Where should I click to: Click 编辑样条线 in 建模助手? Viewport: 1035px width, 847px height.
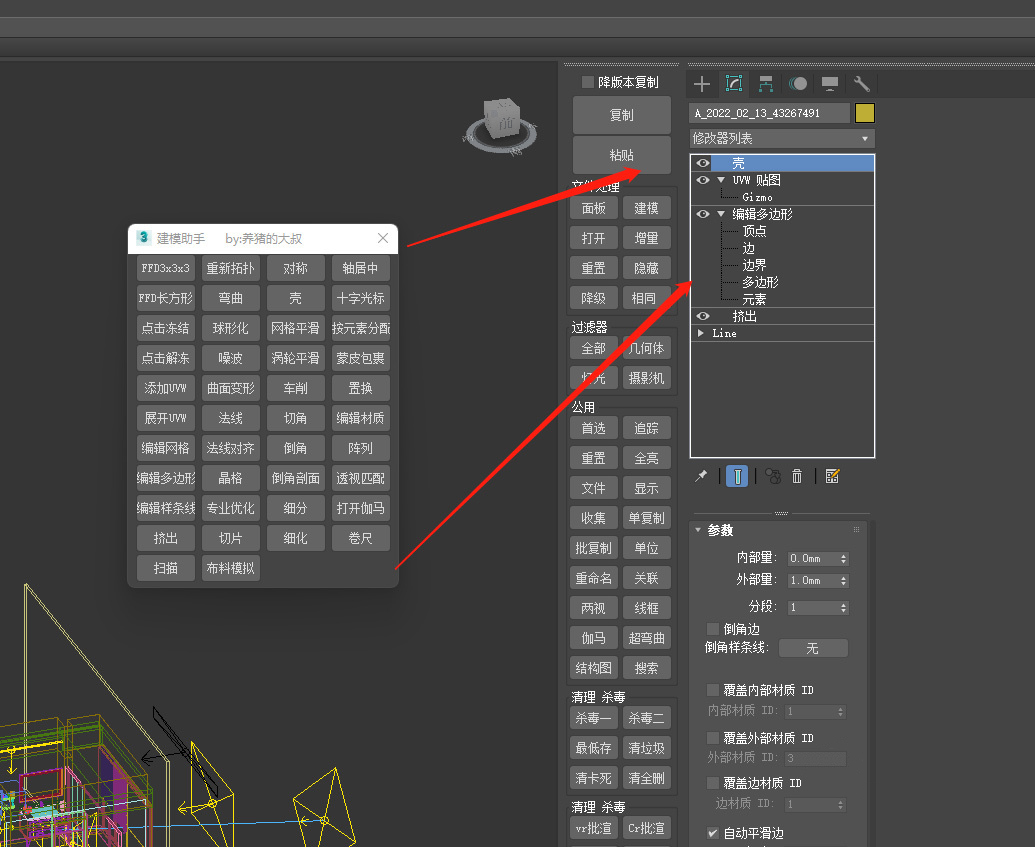pyautogui.click(x=166, y=508)
